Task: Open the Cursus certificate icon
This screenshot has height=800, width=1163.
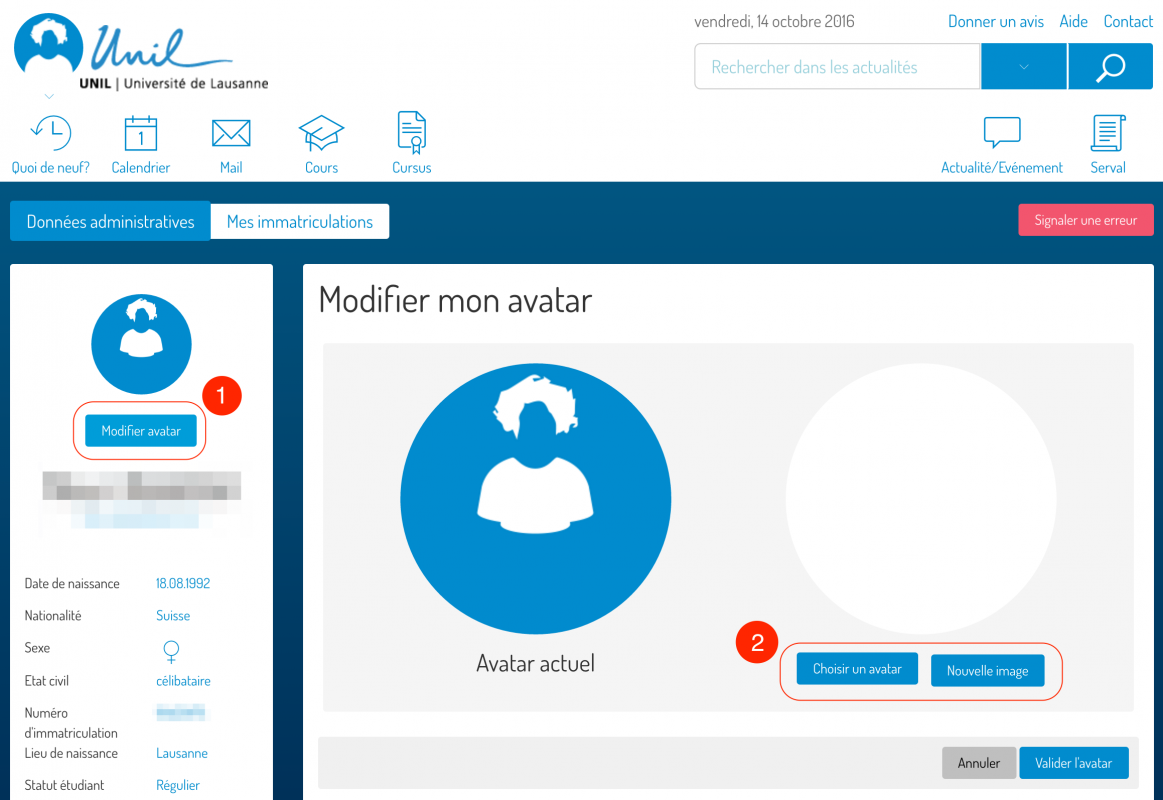Action: [411, 132]
